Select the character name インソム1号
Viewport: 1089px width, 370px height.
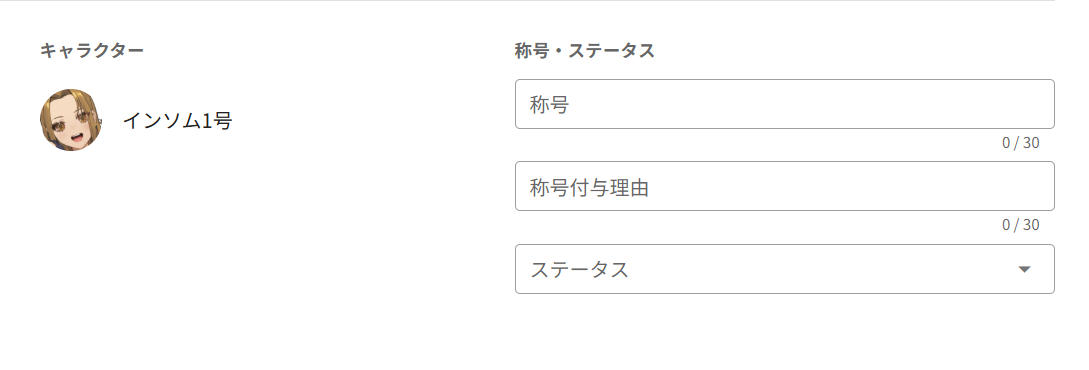pyautogui.click(x=177, y=121)
